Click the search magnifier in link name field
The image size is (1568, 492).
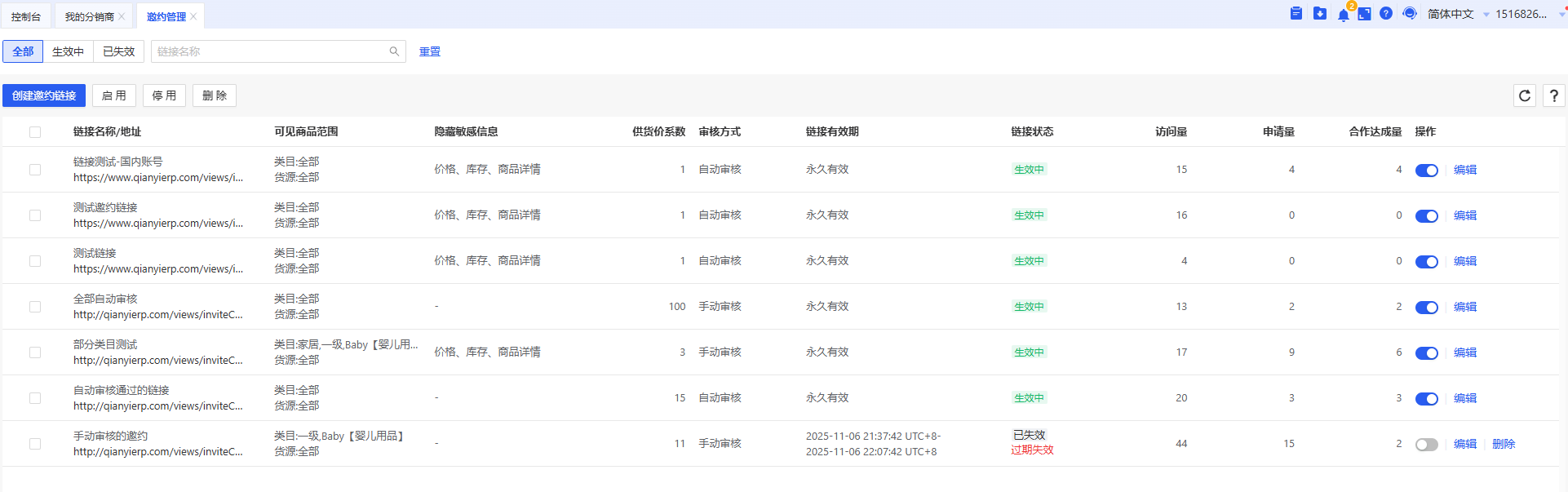pyautogui.click(x=394, y=51)
